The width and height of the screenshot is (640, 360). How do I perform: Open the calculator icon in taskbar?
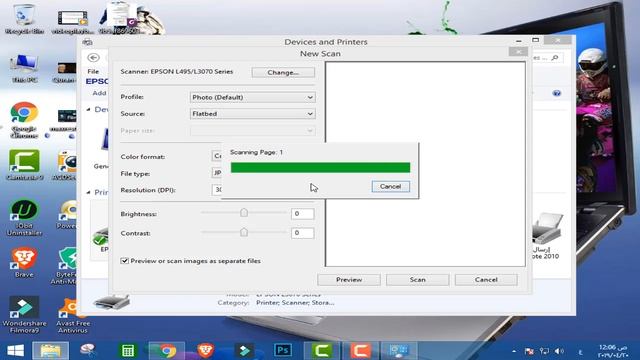point(128,351)
